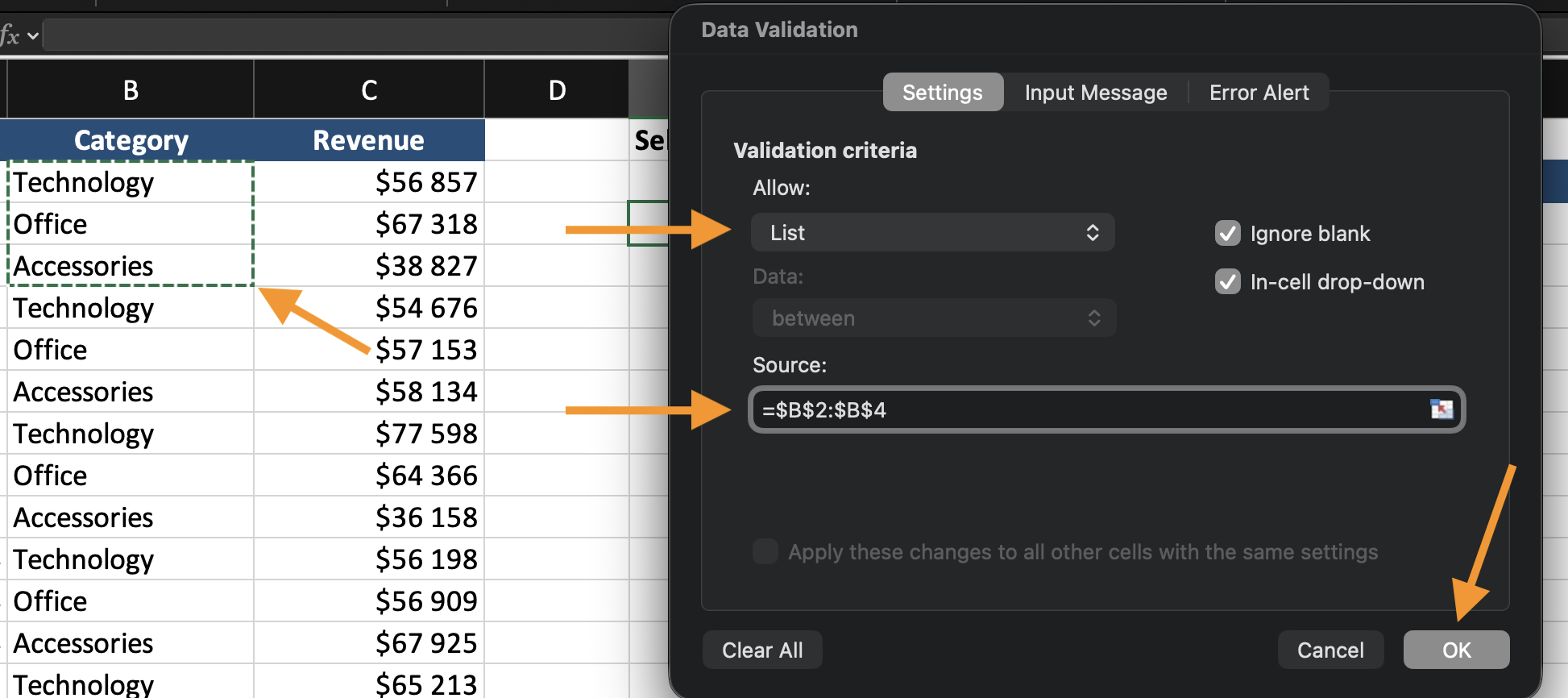Click the Revenue header cell

pyautogui.click(x=369, y=141)
